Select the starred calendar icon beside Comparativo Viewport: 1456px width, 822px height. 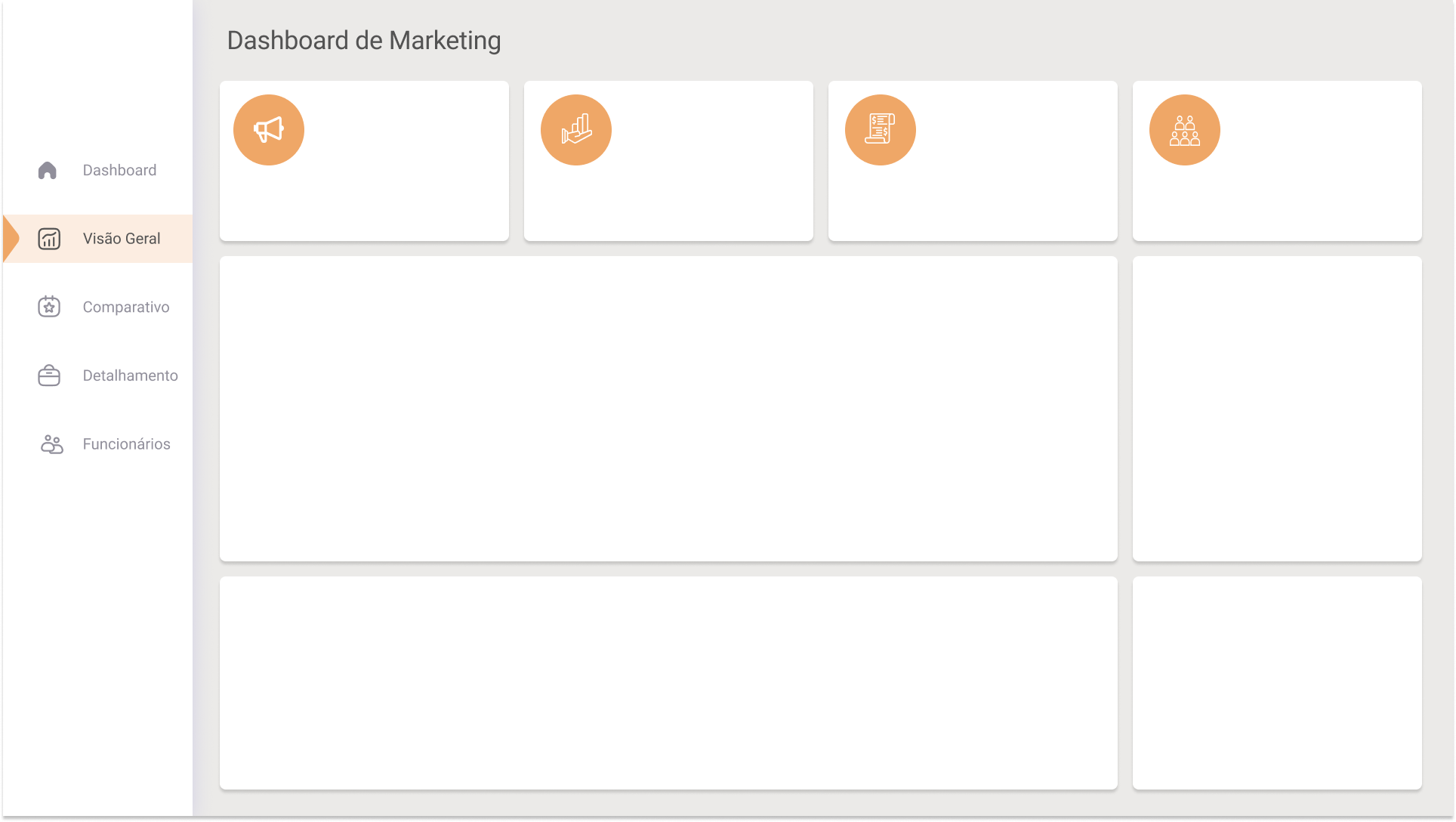pyautogui.click(x=48, y=307)
